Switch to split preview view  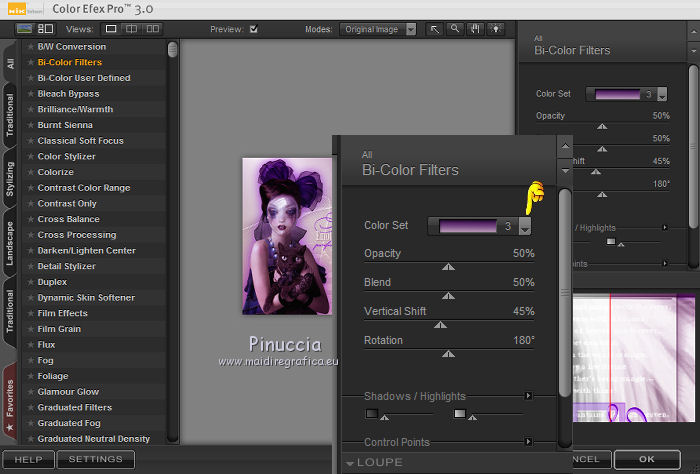pyautogui.click(x=133, y=29)
